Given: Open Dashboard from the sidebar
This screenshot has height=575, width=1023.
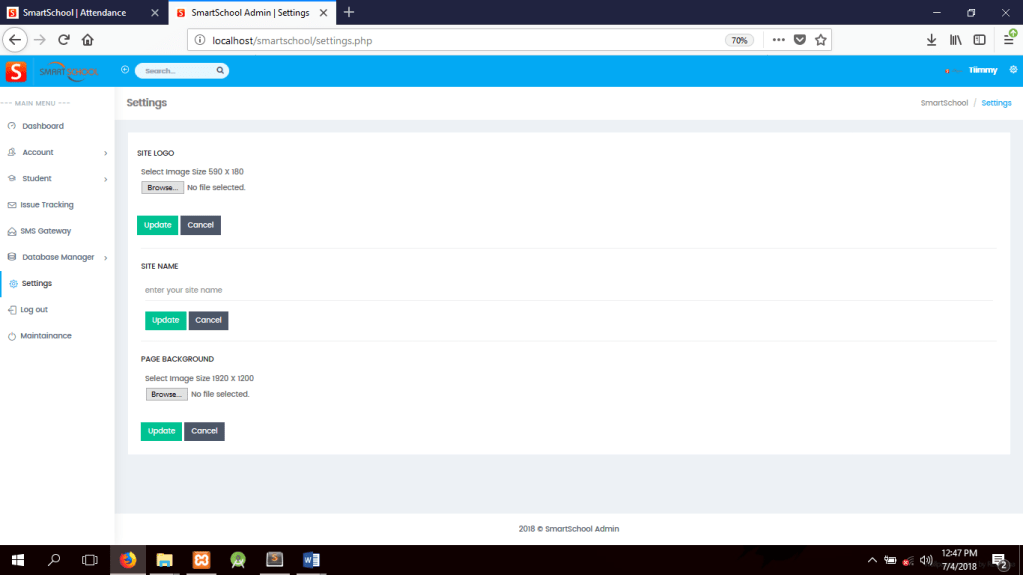Looking at the screenshot, I should tap(42, 126).
